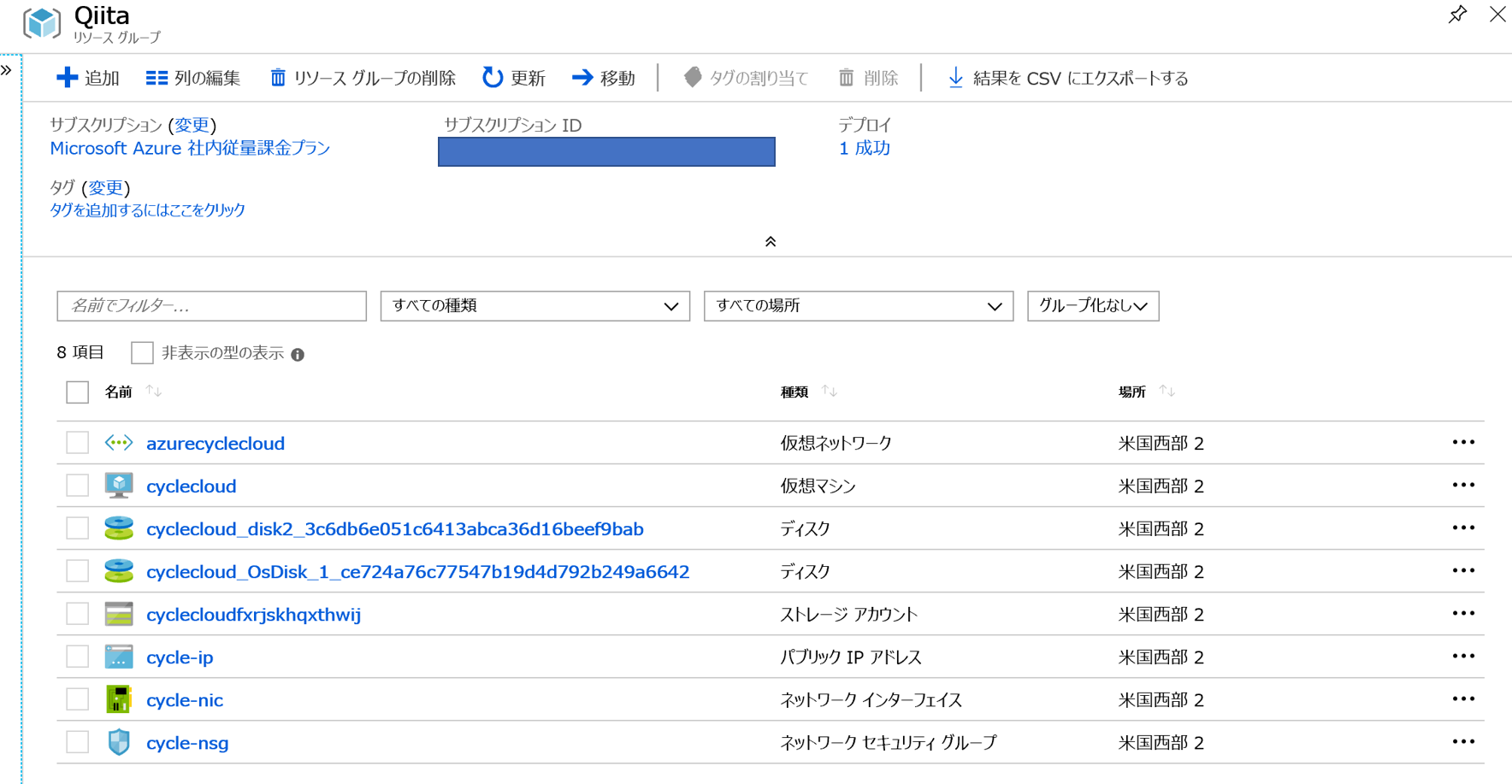Click the 名前でフィルター input field
The height and width of the screenshot is (784, 1512).
pyautogui.click(x=210, y=305)
